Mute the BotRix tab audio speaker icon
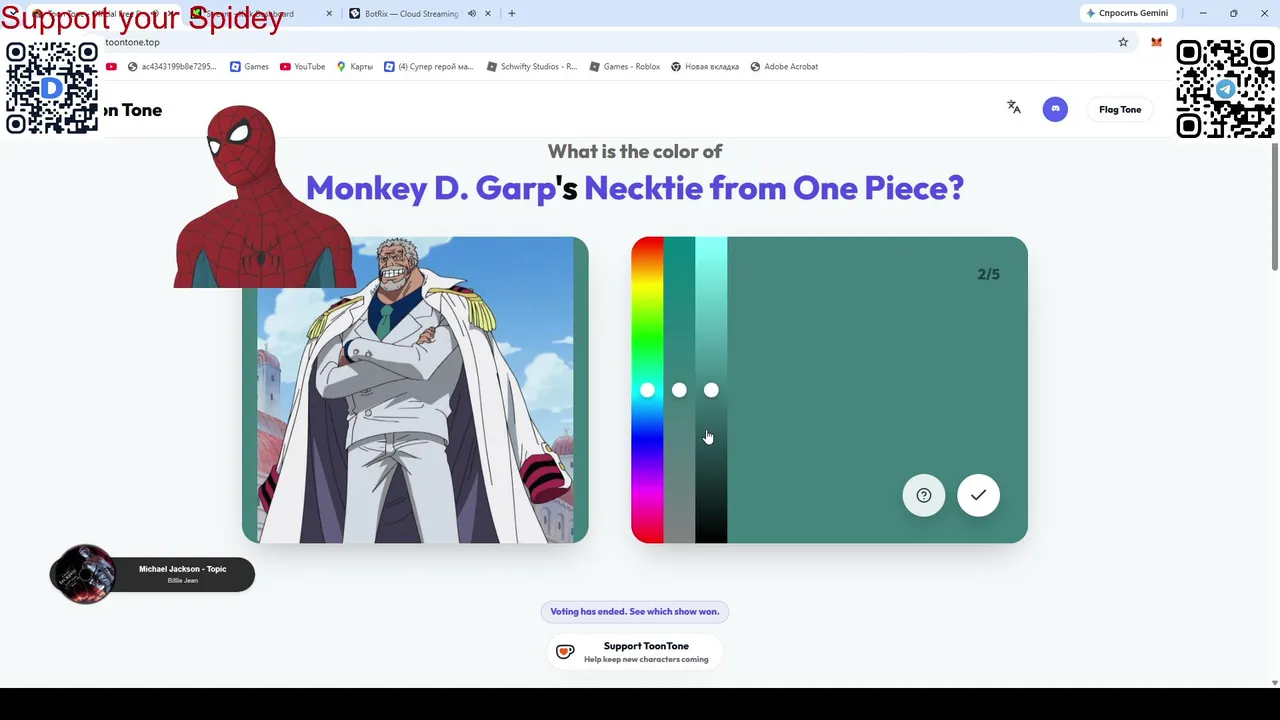 click(471, 14)
